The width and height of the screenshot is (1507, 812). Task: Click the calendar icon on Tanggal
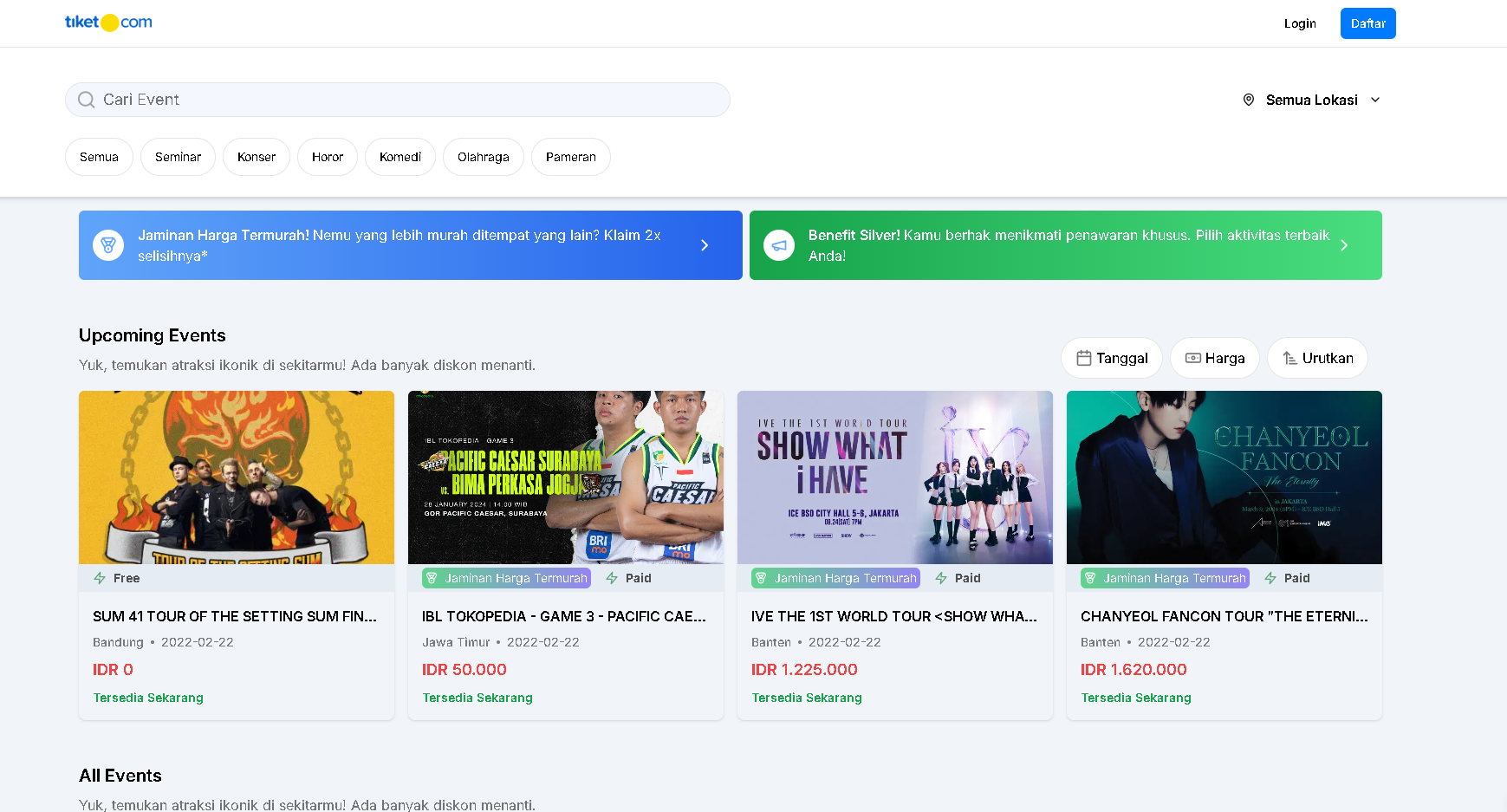click(1084, 358)
